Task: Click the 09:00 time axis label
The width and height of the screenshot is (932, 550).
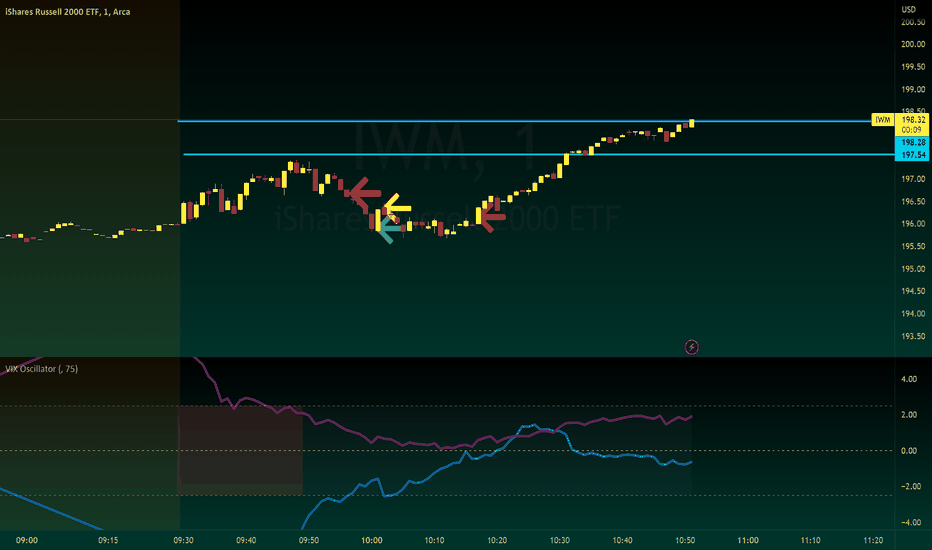Action: coord(27,540)
